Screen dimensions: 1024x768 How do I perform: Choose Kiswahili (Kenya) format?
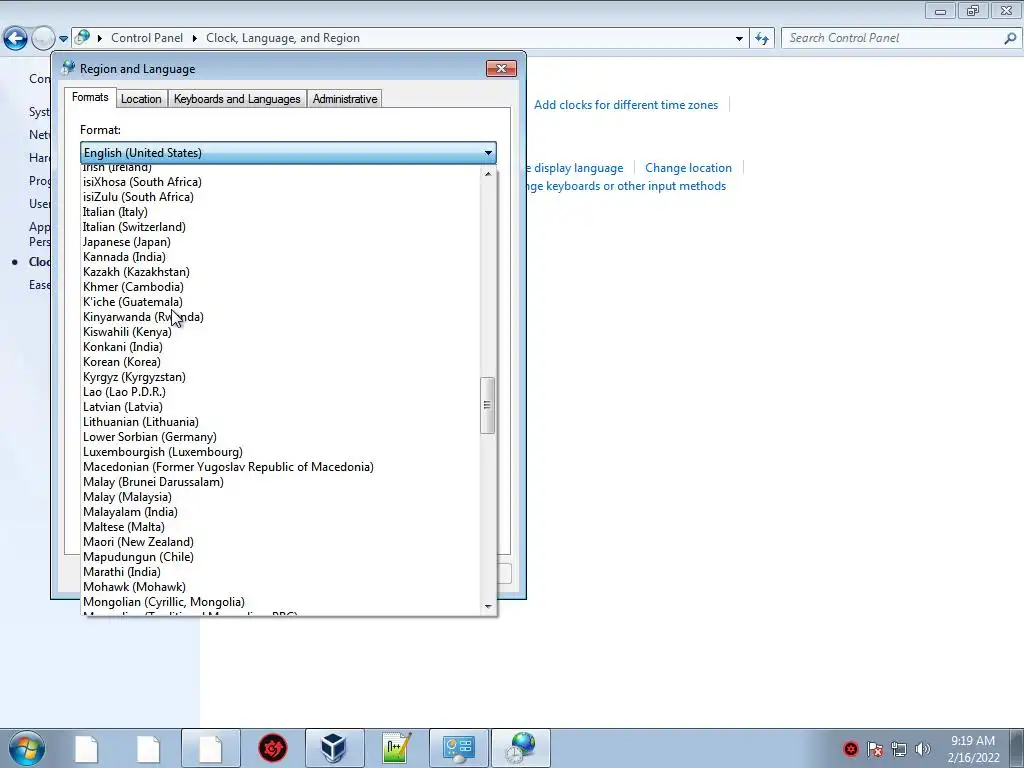pos(281,332)
